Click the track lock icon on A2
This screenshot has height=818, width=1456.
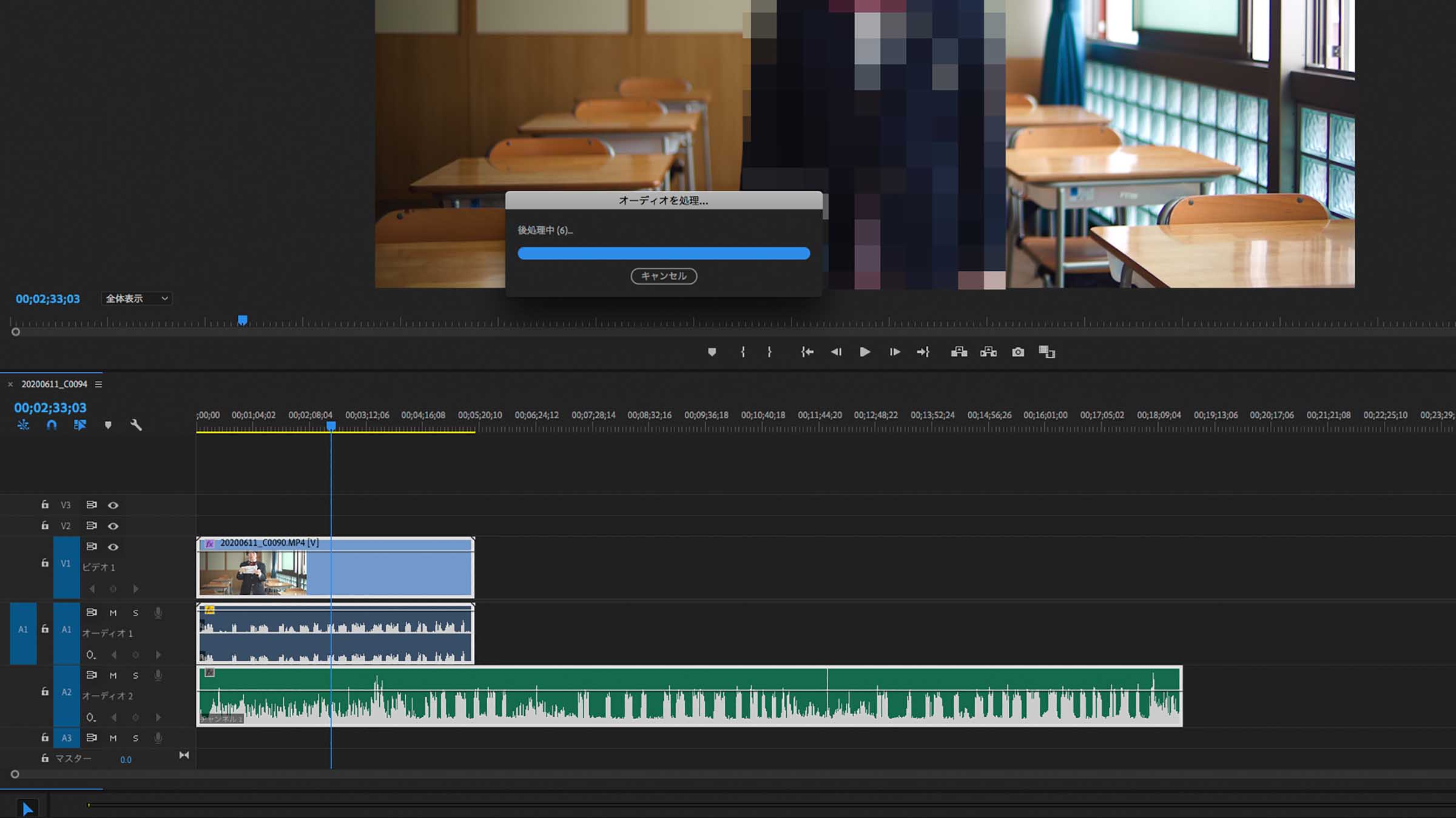[x=43, y=692]
